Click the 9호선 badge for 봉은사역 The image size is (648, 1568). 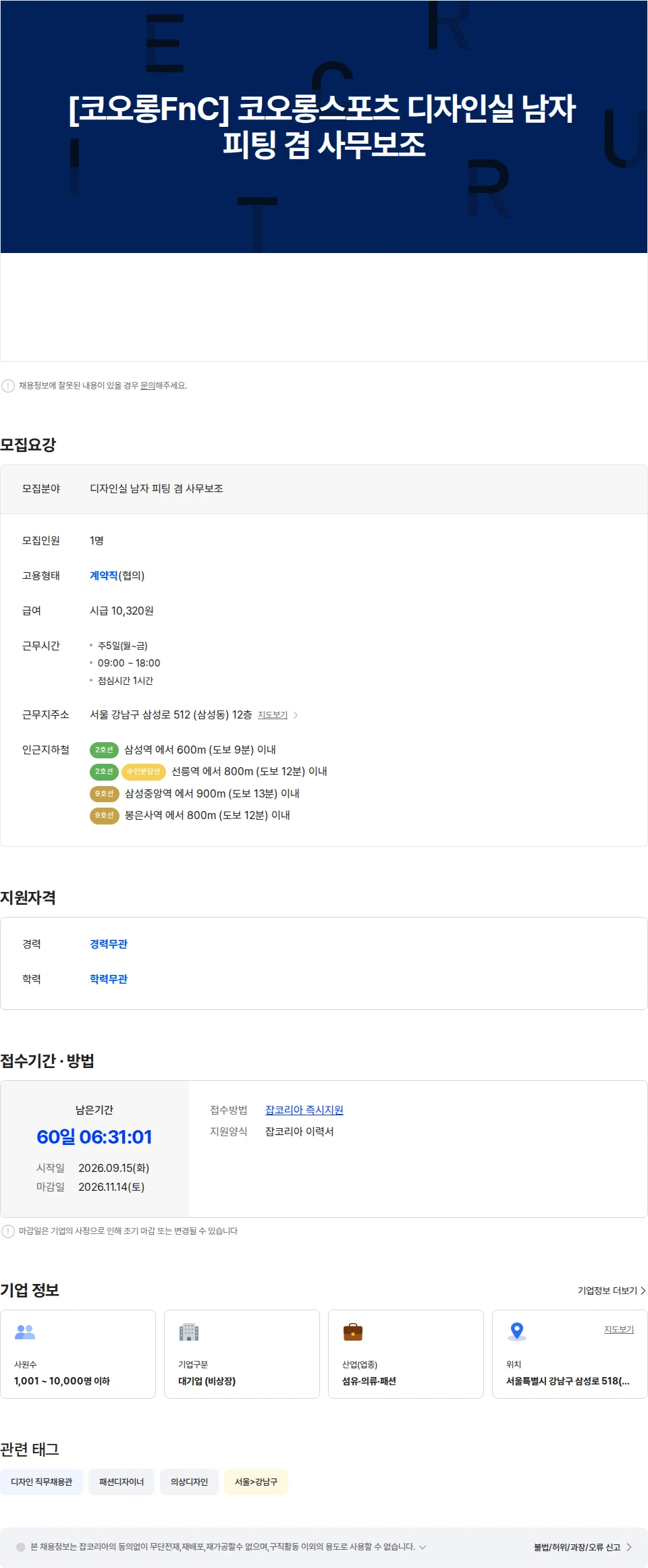[105, 815]
